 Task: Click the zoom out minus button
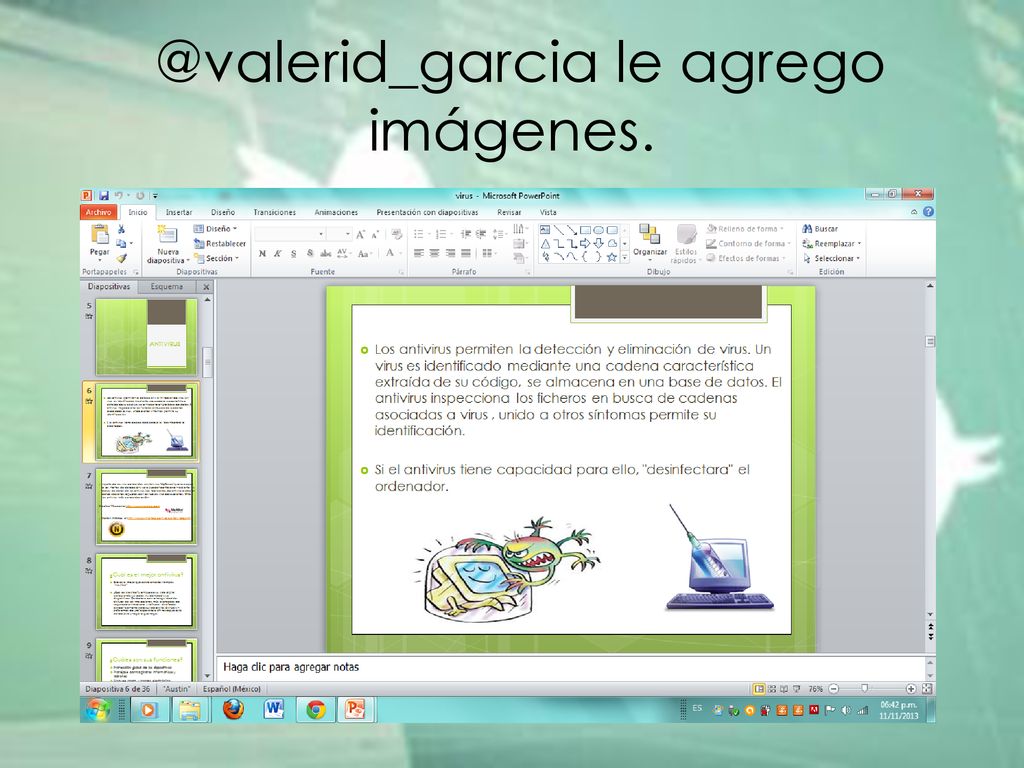tap(833, 689)
